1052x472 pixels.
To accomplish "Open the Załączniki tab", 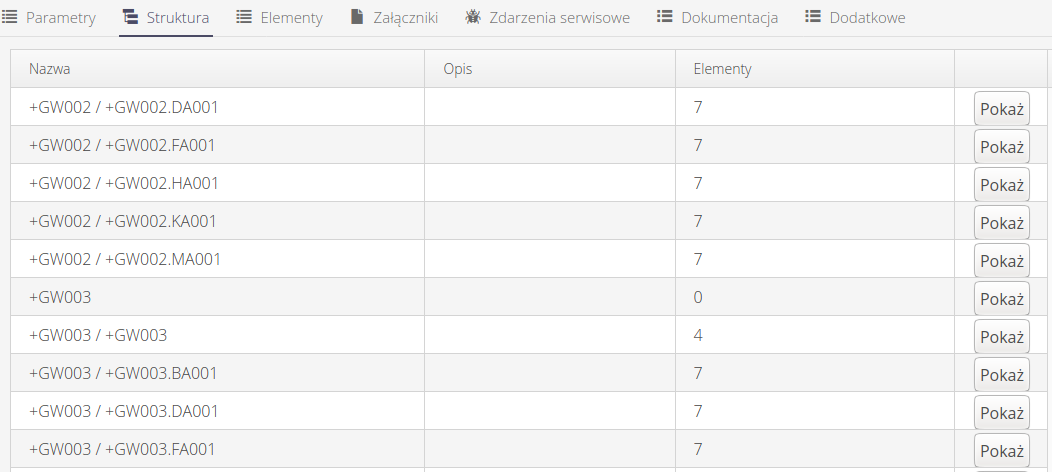I will (x=404, y=18).
